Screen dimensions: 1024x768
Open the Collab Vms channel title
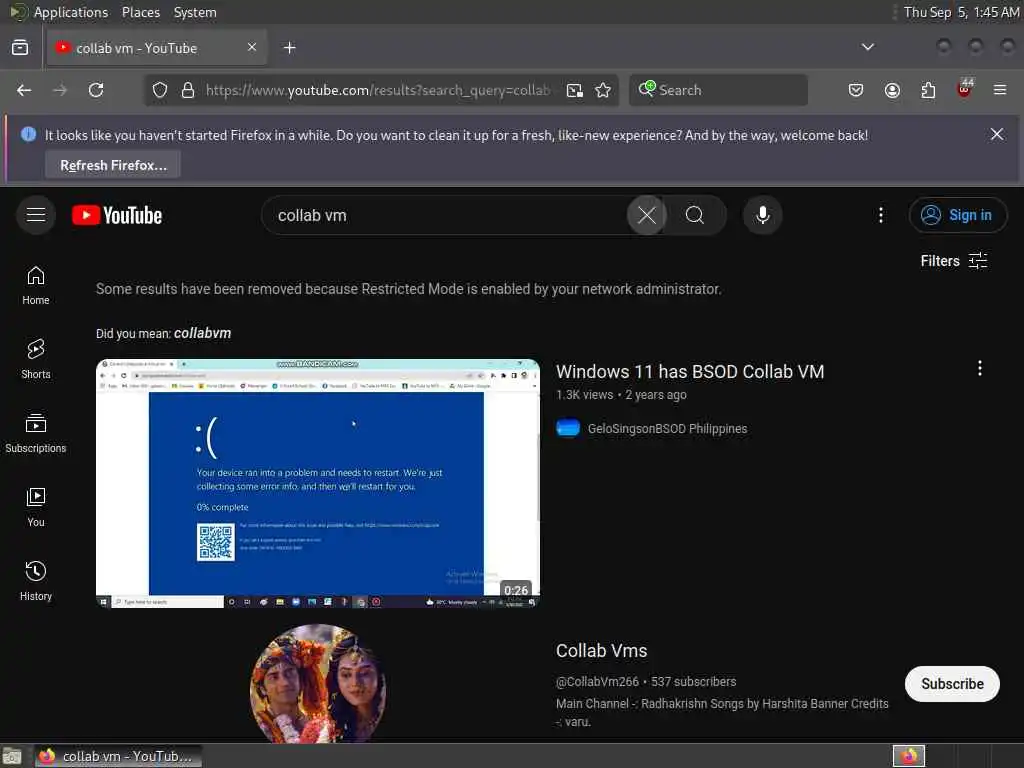pyautogui.click(x=601, y=650)
